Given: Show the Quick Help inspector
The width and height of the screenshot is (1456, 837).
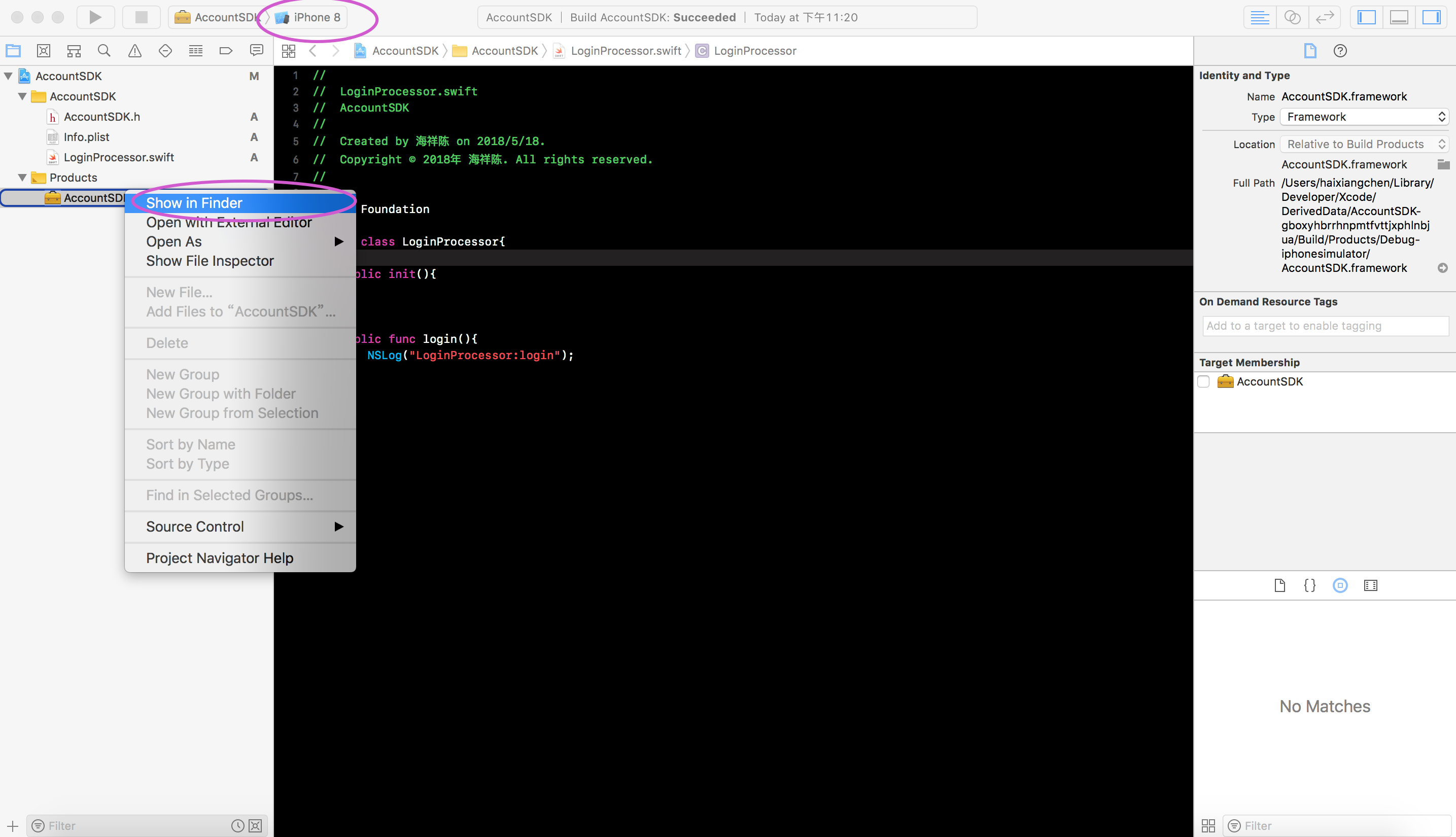Looking at the screenshot, I should [1340, 51].
